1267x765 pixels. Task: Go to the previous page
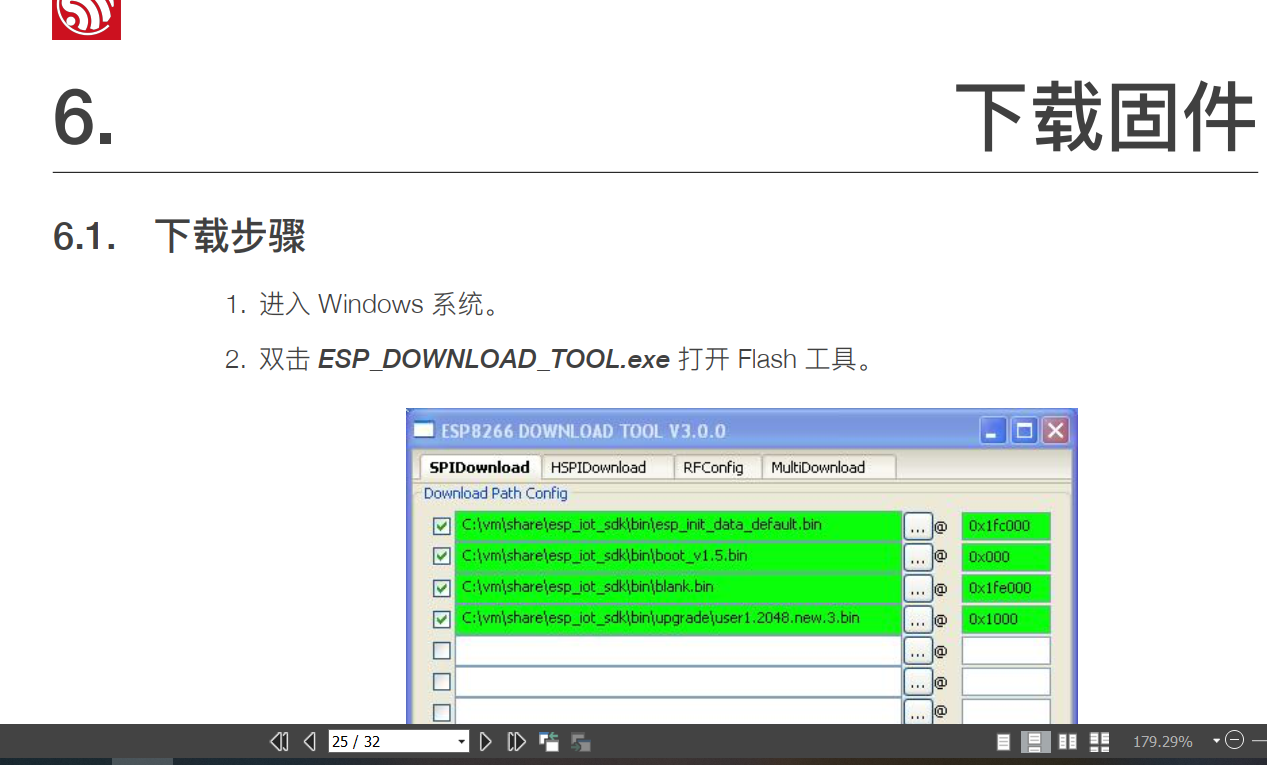[x=309, y=741]
